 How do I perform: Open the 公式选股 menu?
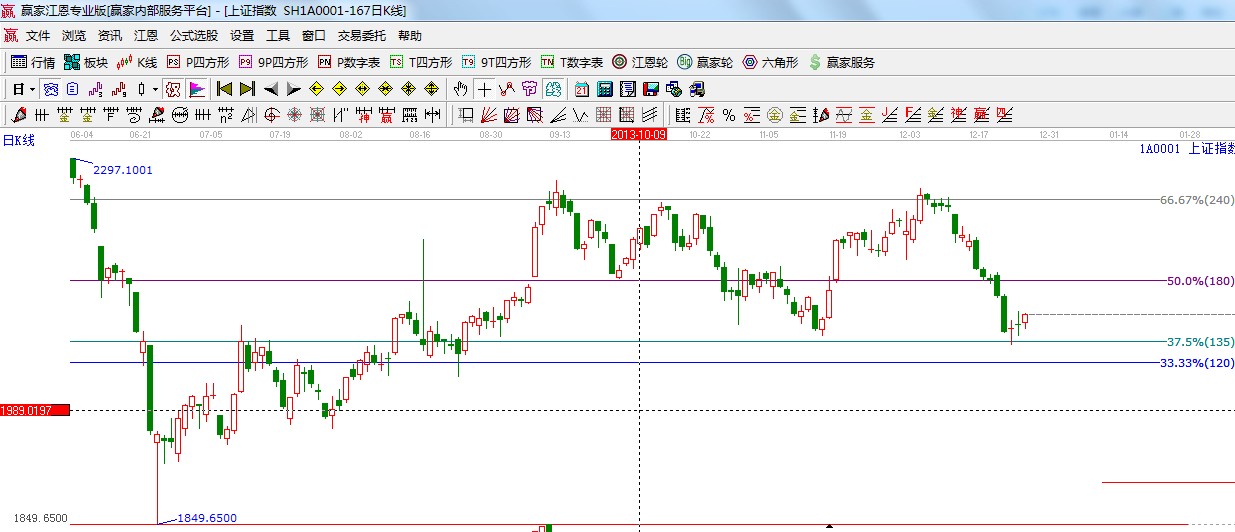(193, 35)
